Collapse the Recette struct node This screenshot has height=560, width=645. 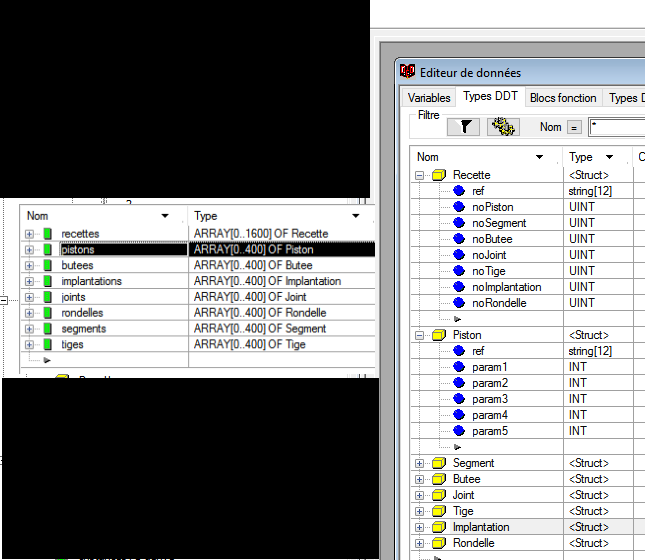coord(419,175)
